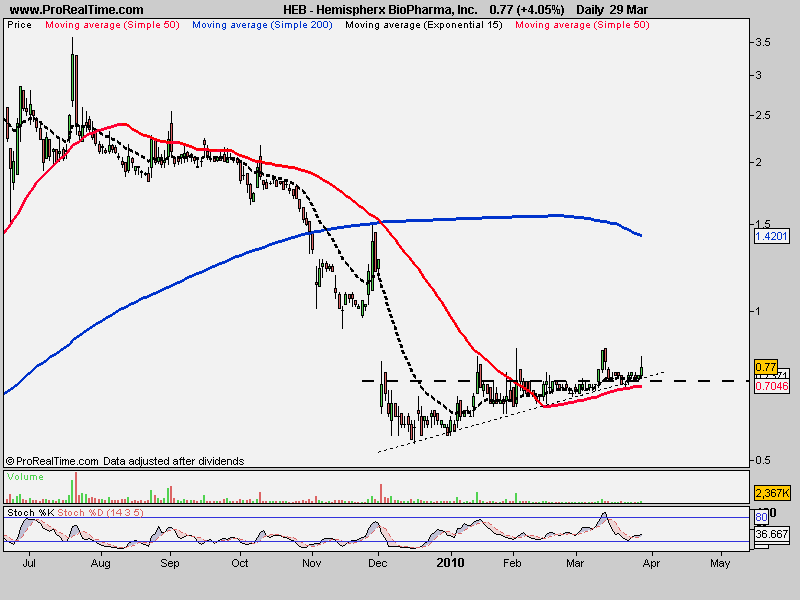Click the Sep date axis label
This screenshot has width=800, height=600.
[x=170, y=563]
